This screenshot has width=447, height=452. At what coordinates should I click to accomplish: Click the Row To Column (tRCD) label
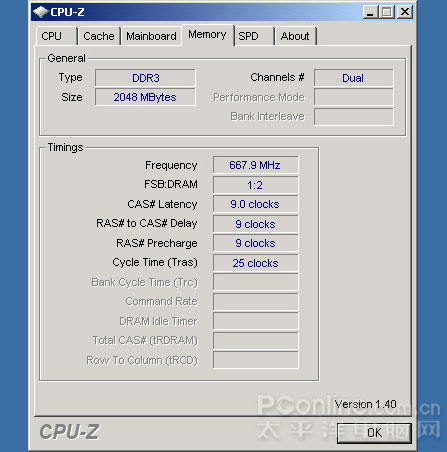pyautogui.click(x=142, y=360)
